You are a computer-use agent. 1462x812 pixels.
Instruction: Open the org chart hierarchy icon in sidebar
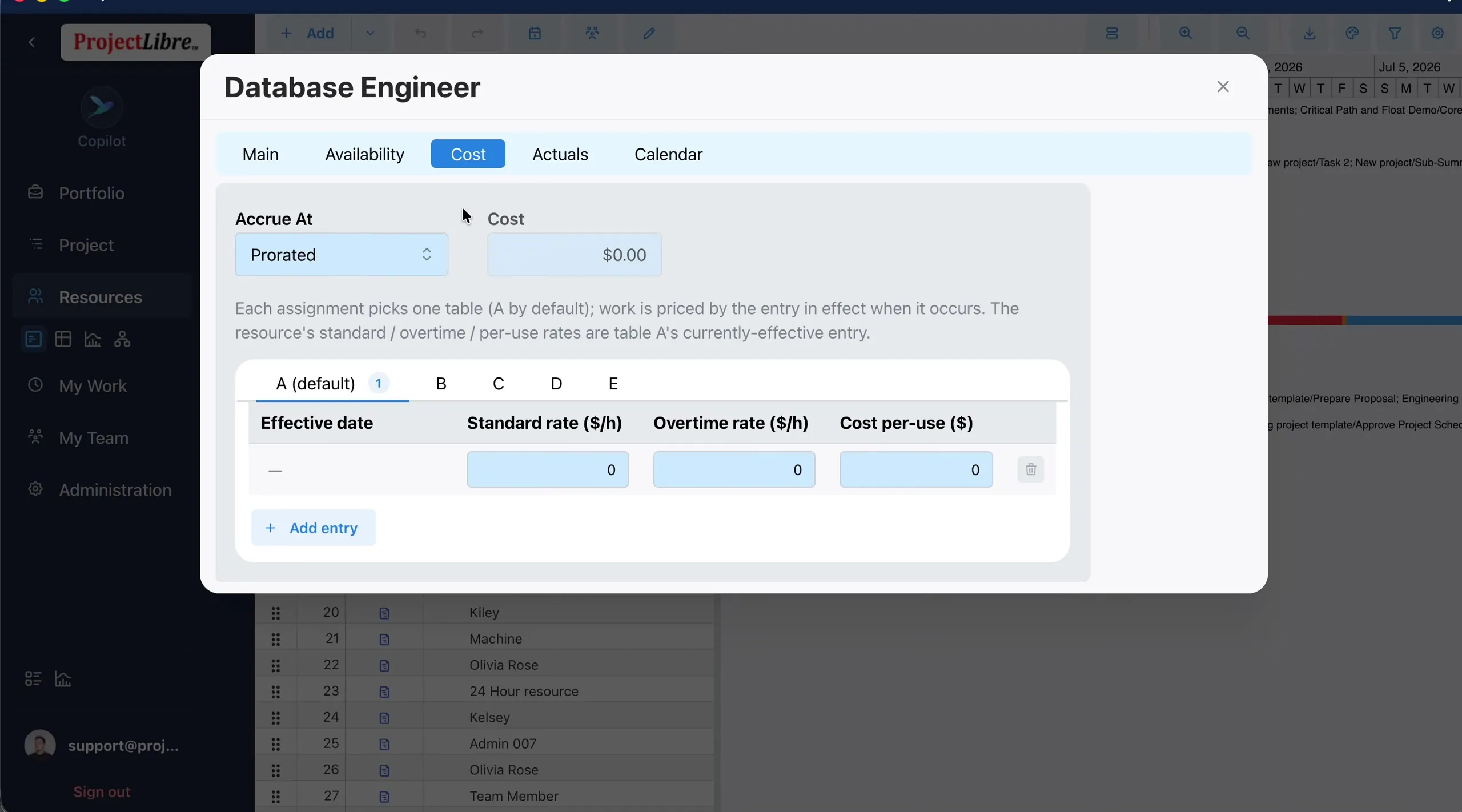(122, 339)
